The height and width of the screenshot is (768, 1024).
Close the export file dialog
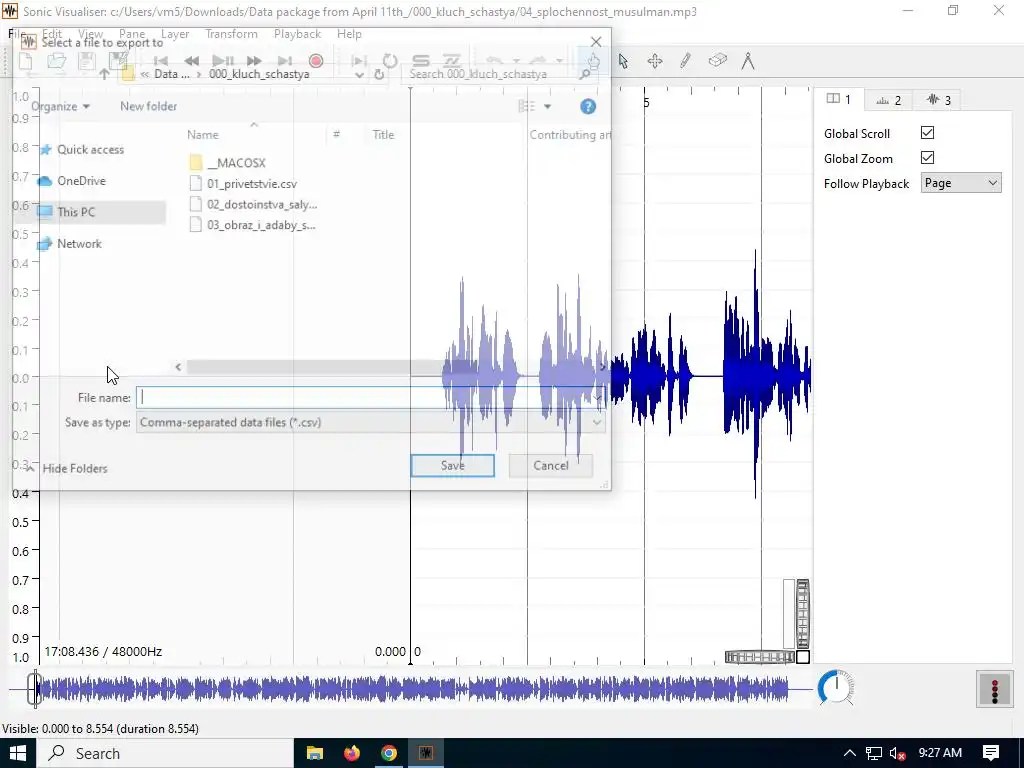(596, 42)
